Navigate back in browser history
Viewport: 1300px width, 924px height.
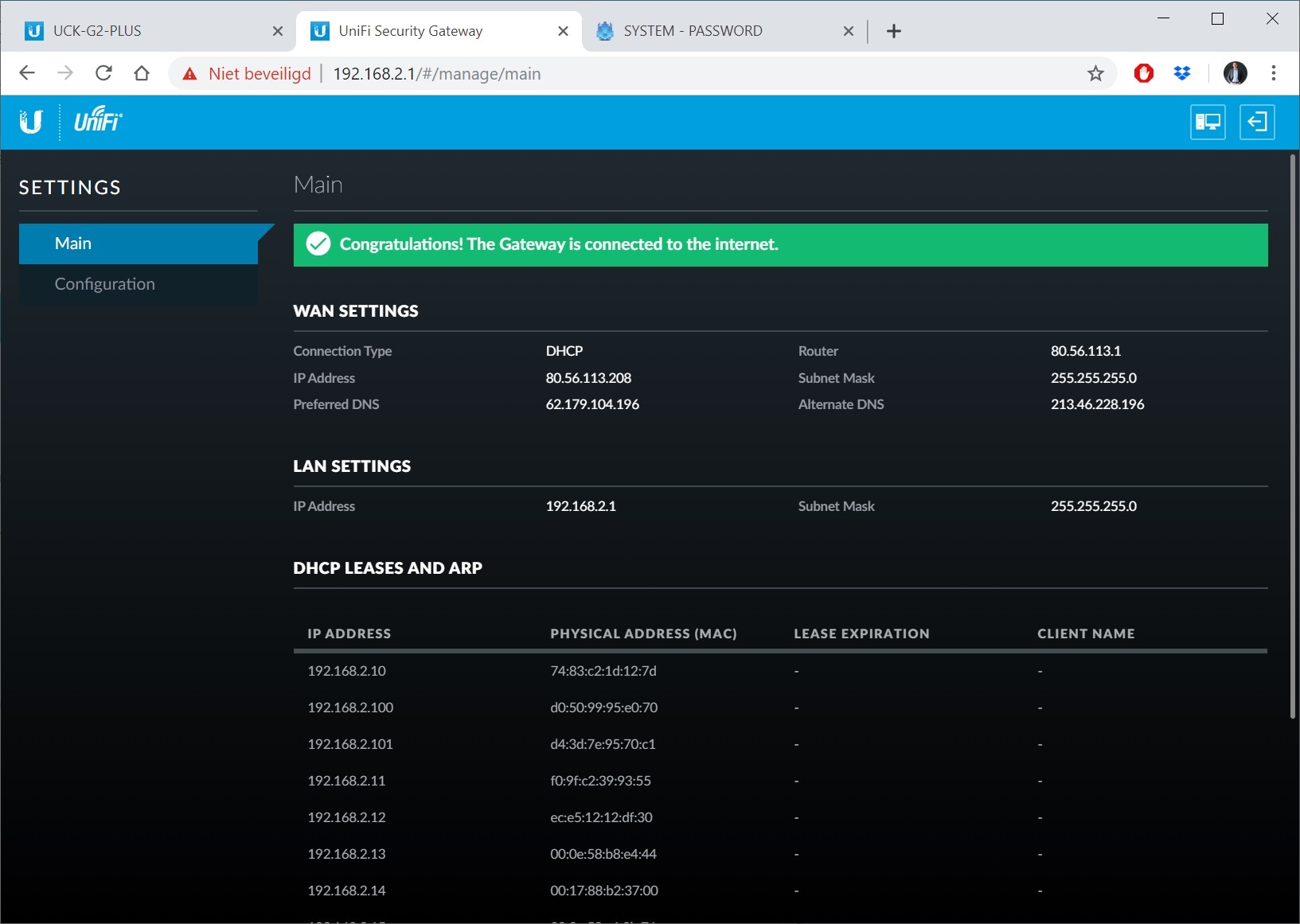(27, 74)
